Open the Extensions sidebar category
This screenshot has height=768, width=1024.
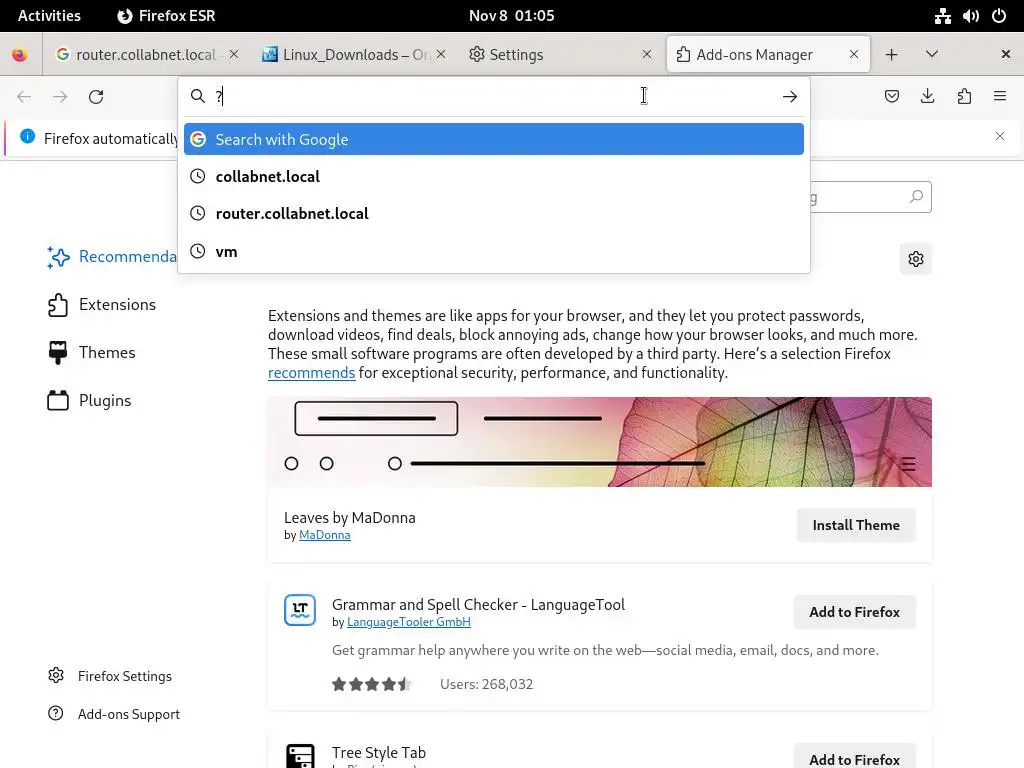point(102,305)
